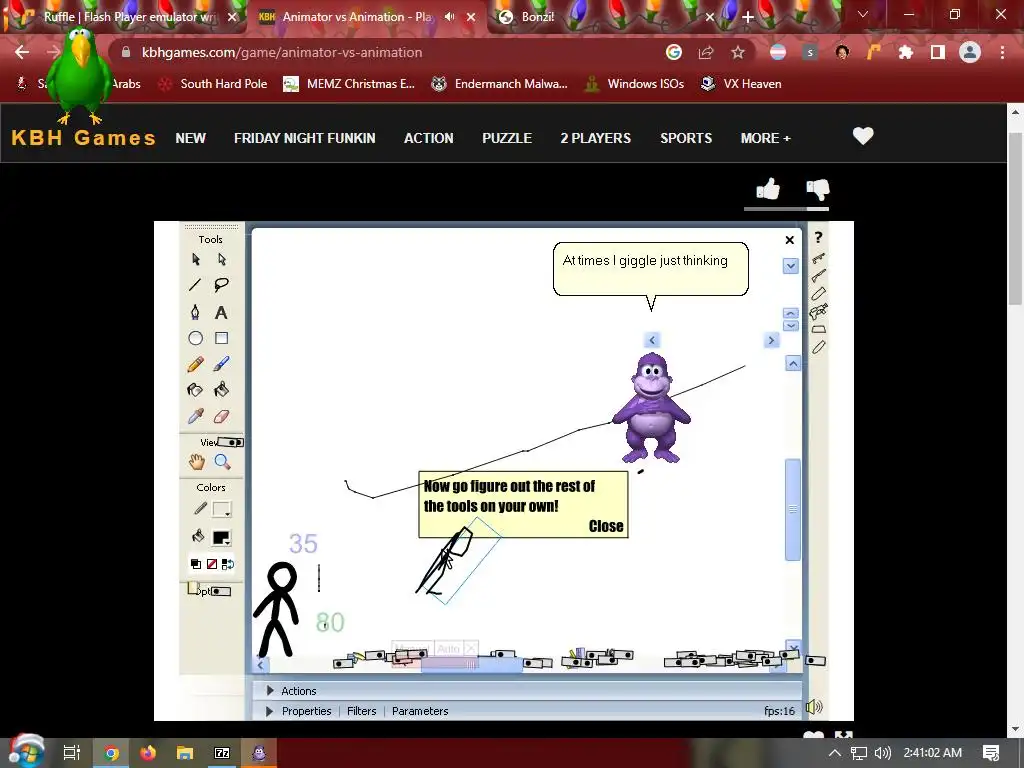Swap stroke and fill colors
1024x768 pixels.
click(x=228, y=564)
